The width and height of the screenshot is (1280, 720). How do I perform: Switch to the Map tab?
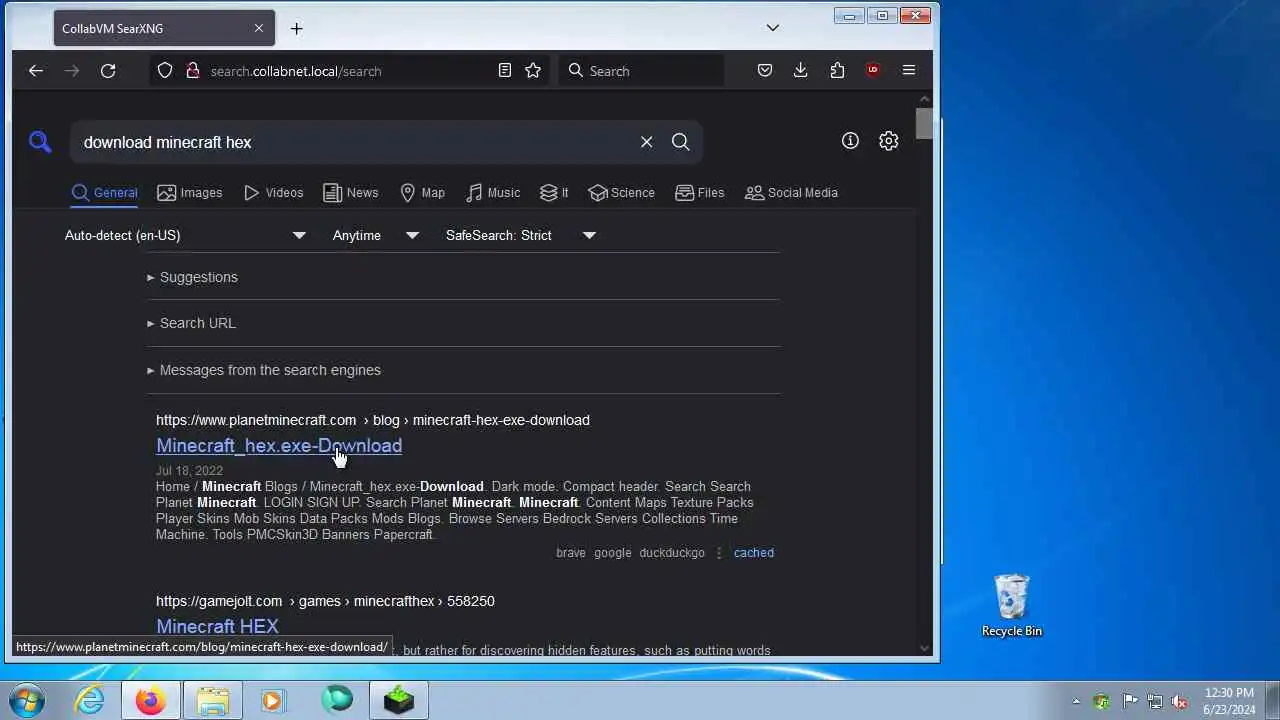tap(422, 193)
